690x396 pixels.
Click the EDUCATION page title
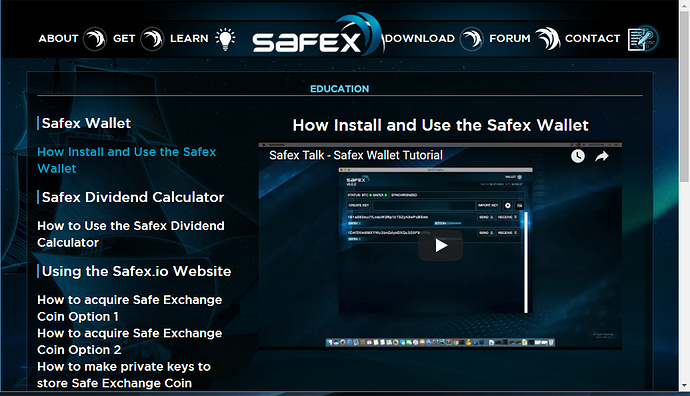[340, 89]
